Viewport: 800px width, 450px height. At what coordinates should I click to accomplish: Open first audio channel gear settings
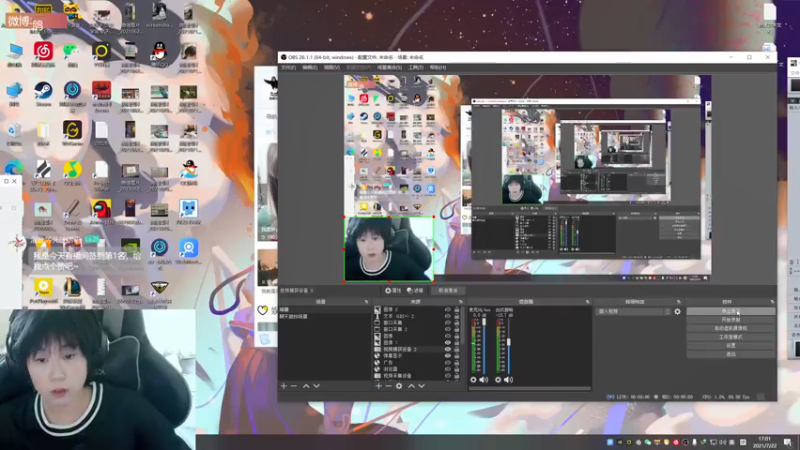tap(473, 380)
